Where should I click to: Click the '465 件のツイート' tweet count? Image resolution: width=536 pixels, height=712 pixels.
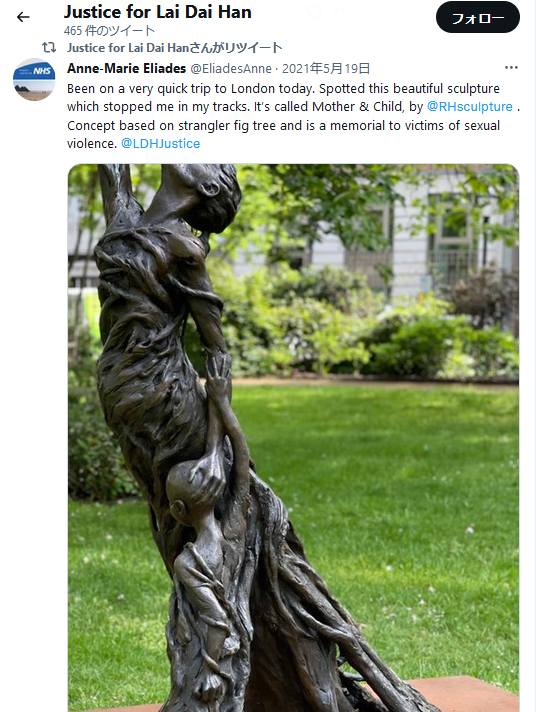[109, 31]
